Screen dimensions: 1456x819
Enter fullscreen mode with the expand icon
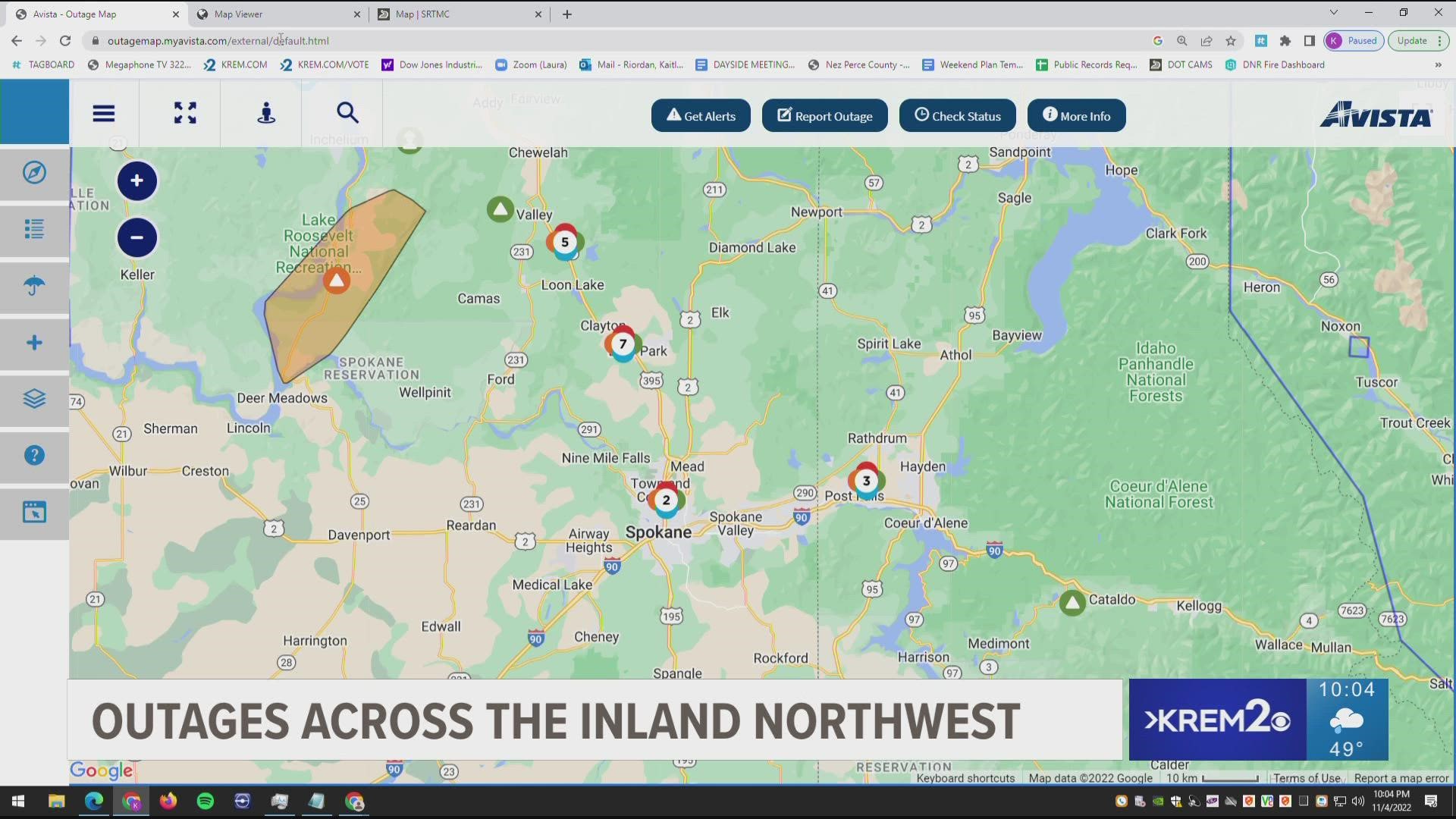(x=184, y=113)
